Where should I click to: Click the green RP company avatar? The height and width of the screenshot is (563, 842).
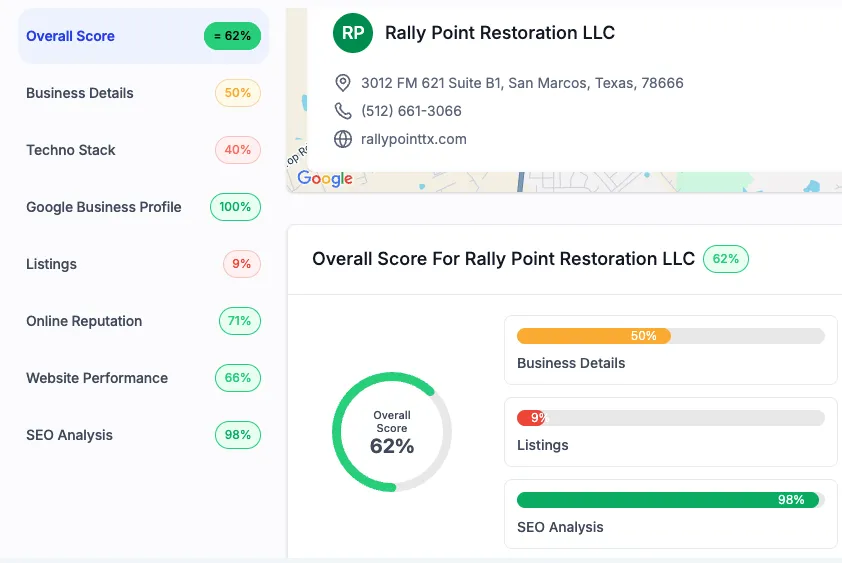(x=353, y=33)
